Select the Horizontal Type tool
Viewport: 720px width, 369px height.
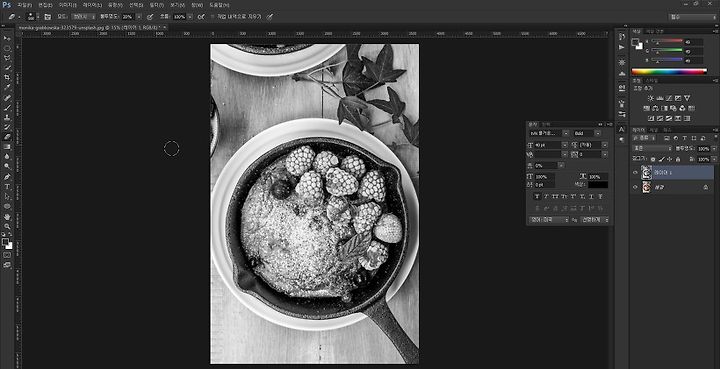pos(7,187)
